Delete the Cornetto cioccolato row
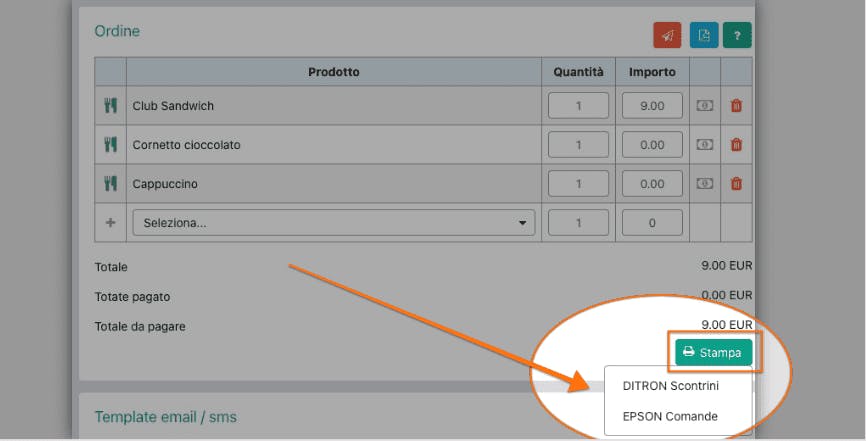The height and width of the screenshot is (441, 866). coord(736,145)
